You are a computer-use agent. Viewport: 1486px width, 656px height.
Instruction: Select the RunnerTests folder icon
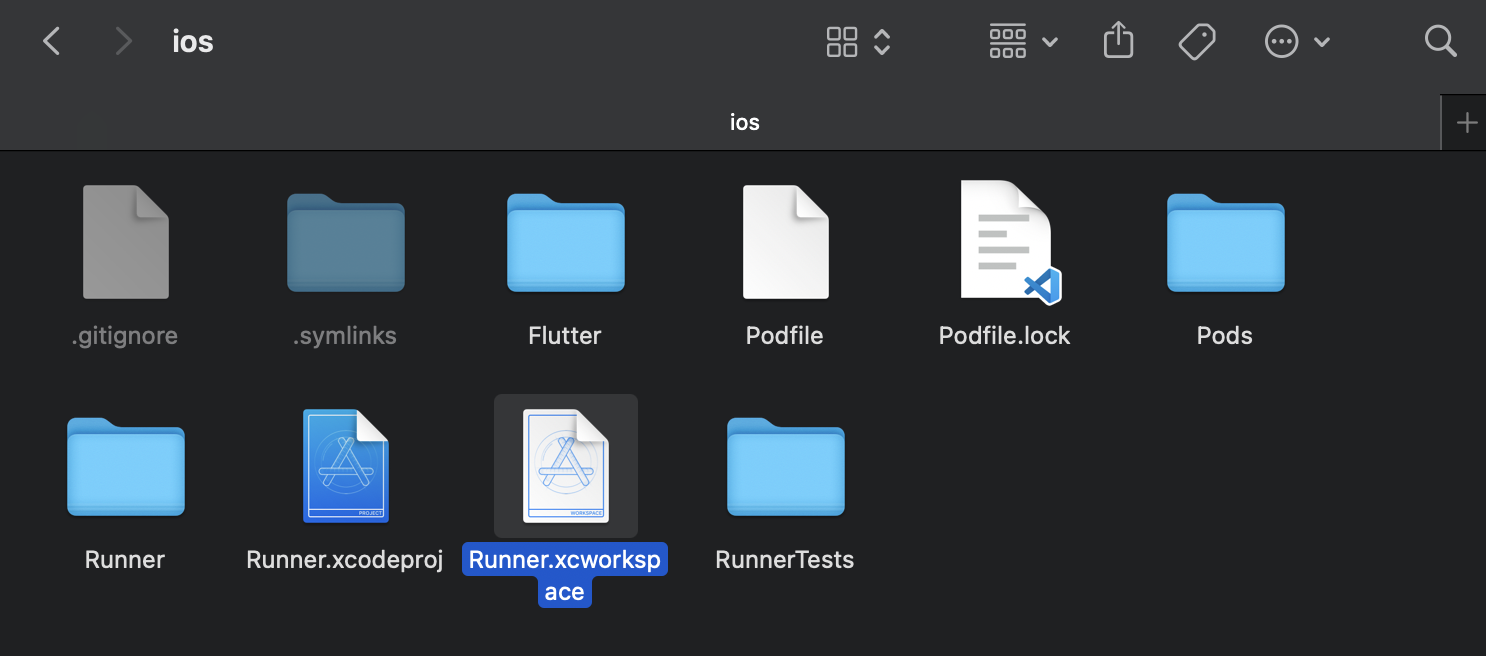pyautogui.click(x=786, y=466)
